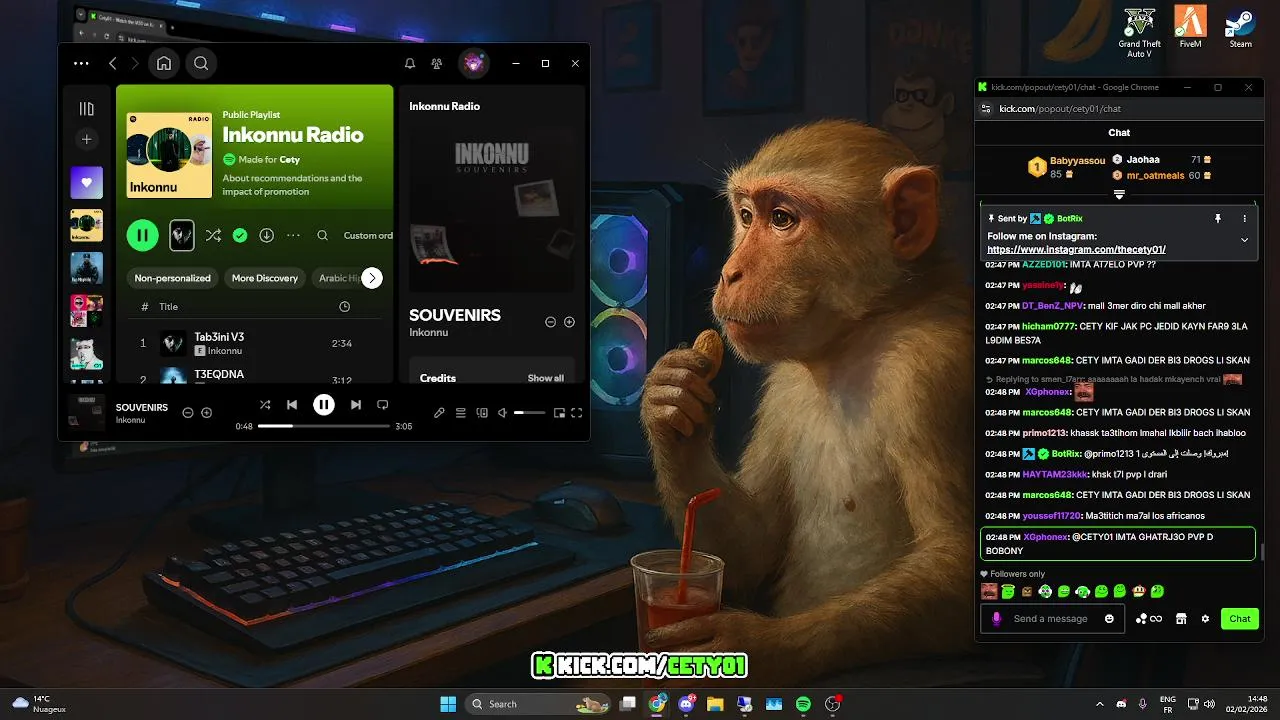Open the Spotify three-dot main menu
This screenshot has height=720, width=1280.
pyautogui.click(x=81, y=63)
